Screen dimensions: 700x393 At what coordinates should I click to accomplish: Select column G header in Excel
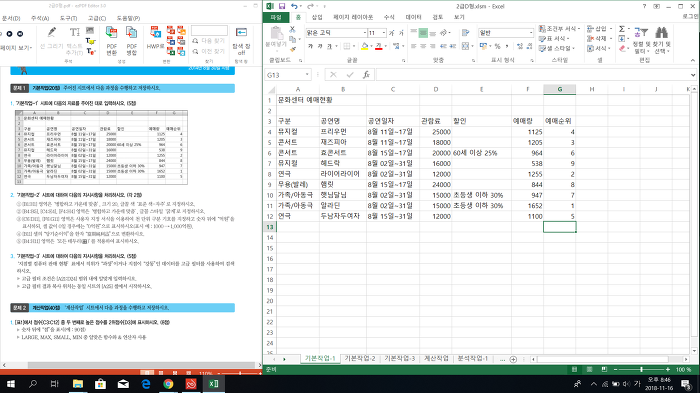pos(559,89)
